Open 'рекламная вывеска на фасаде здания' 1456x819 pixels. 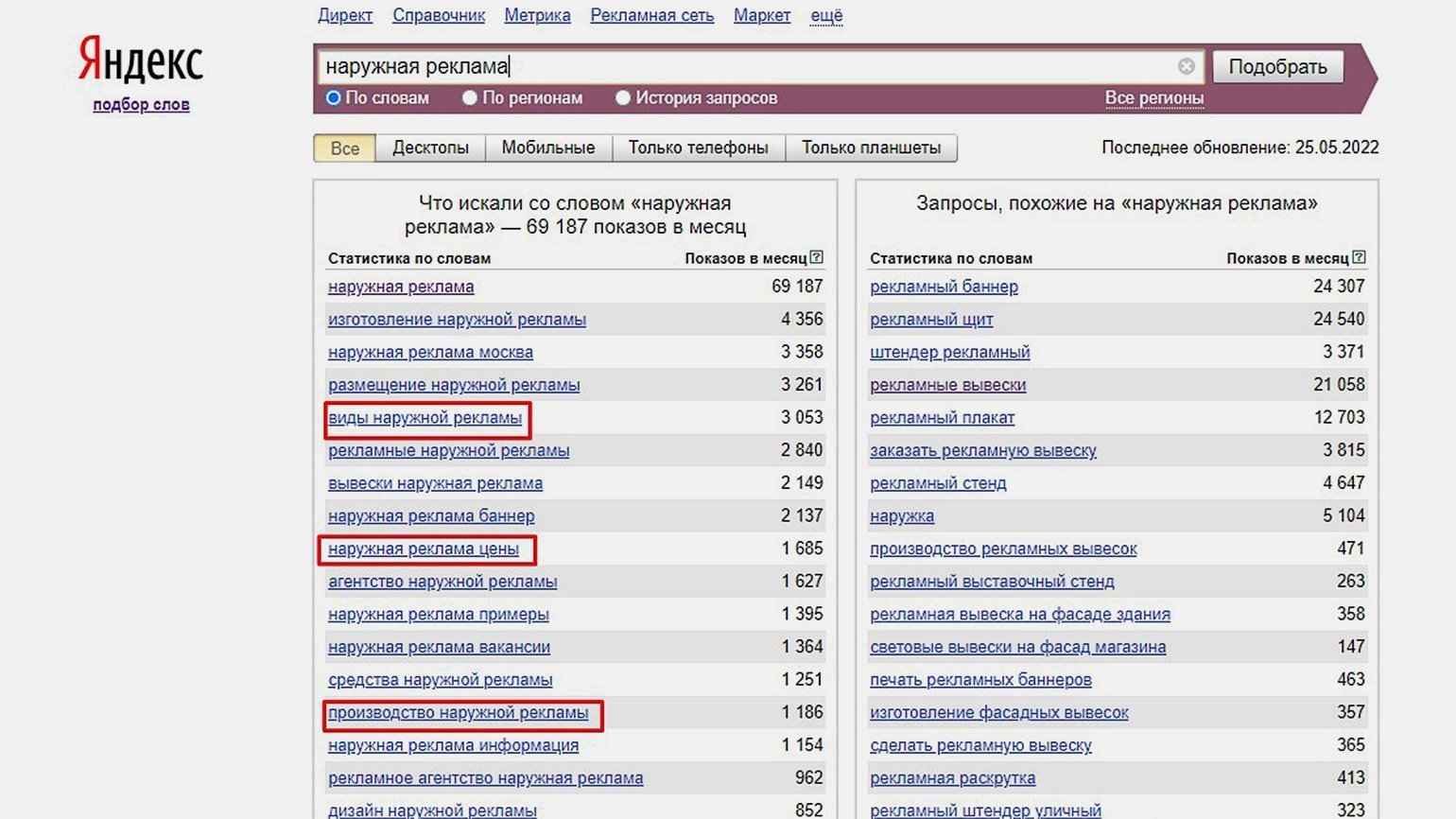[1020, 615]
